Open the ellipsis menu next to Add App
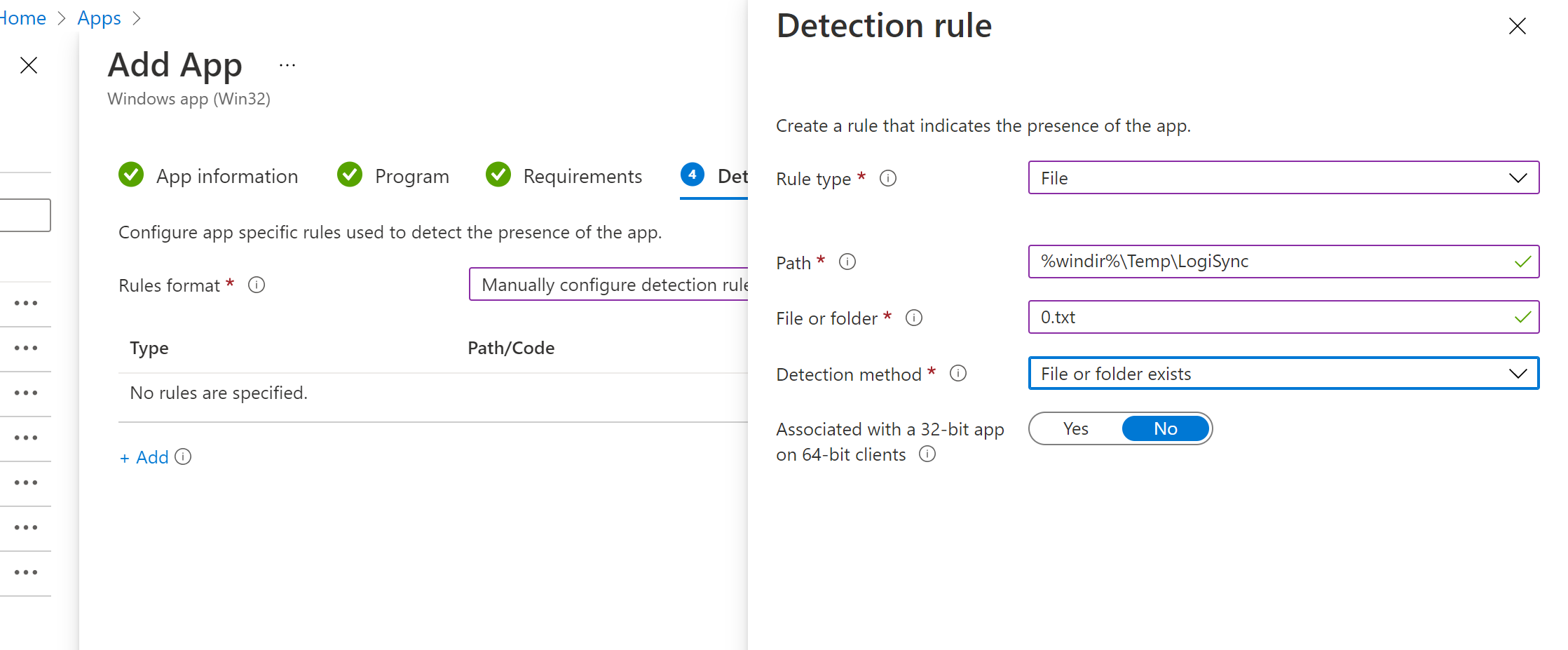Viewport: 1568px width, 650px height. tap(287, 66)
